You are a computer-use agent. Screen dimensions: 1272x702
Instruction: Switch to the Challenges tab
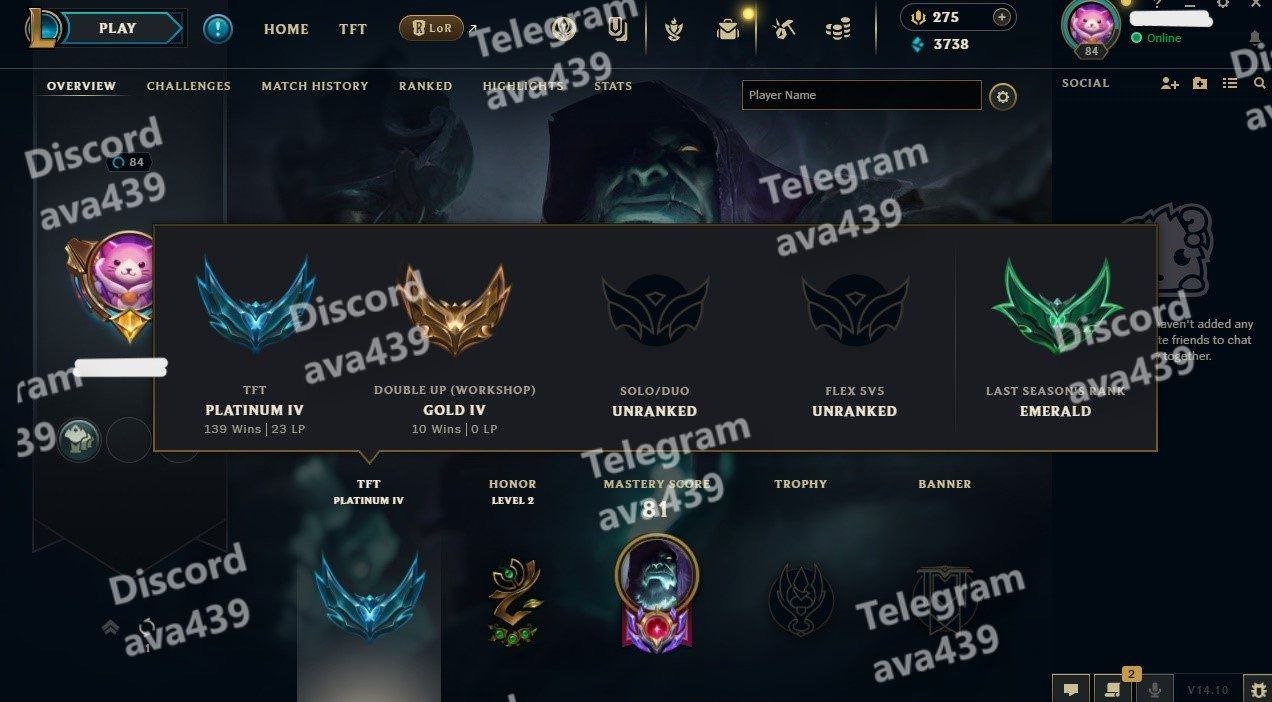[x=189, y=86]
